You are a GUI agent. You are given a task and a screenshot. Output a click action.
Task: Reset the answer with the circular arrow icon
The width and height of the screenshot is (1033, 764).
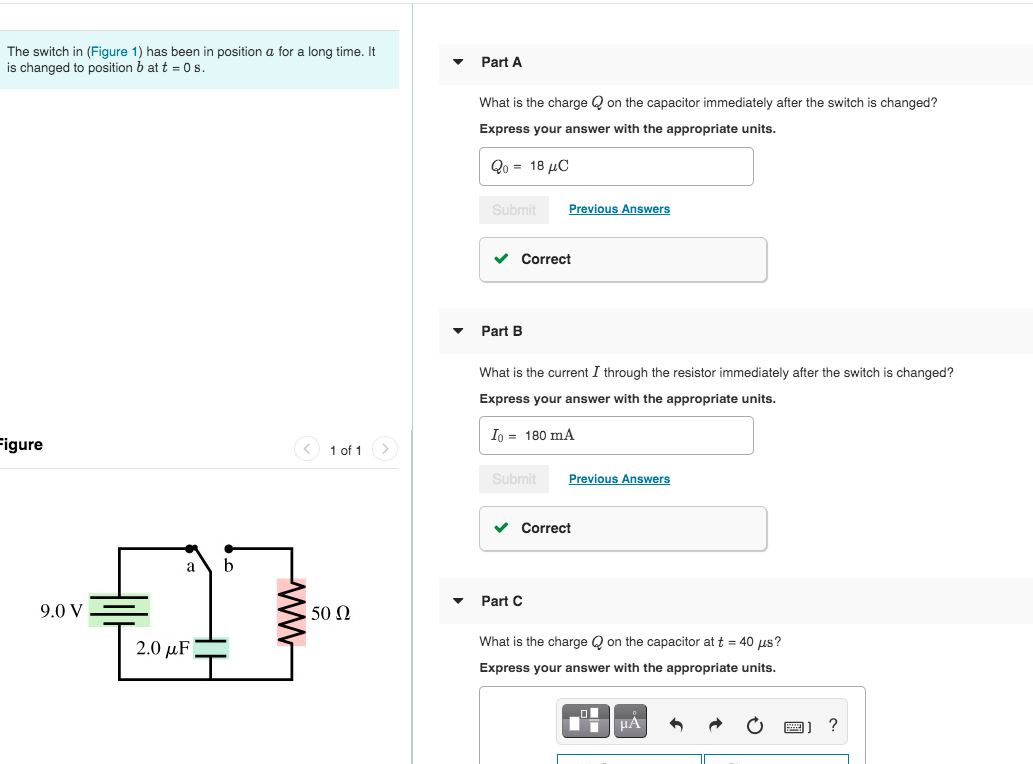coord(755,724)
